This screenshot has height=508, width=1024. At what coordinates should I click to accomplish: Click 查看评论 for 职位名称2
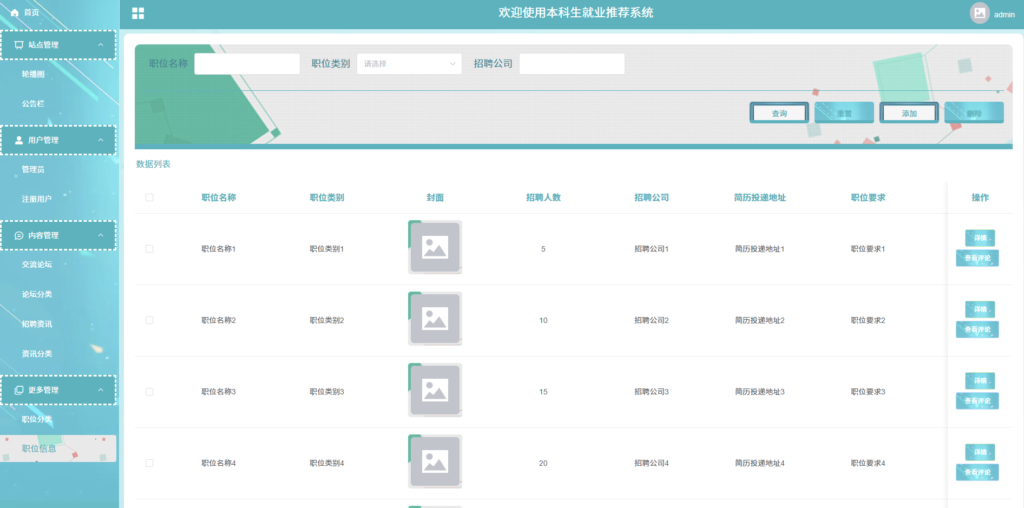pyautogui.click(x=978, y=330)
